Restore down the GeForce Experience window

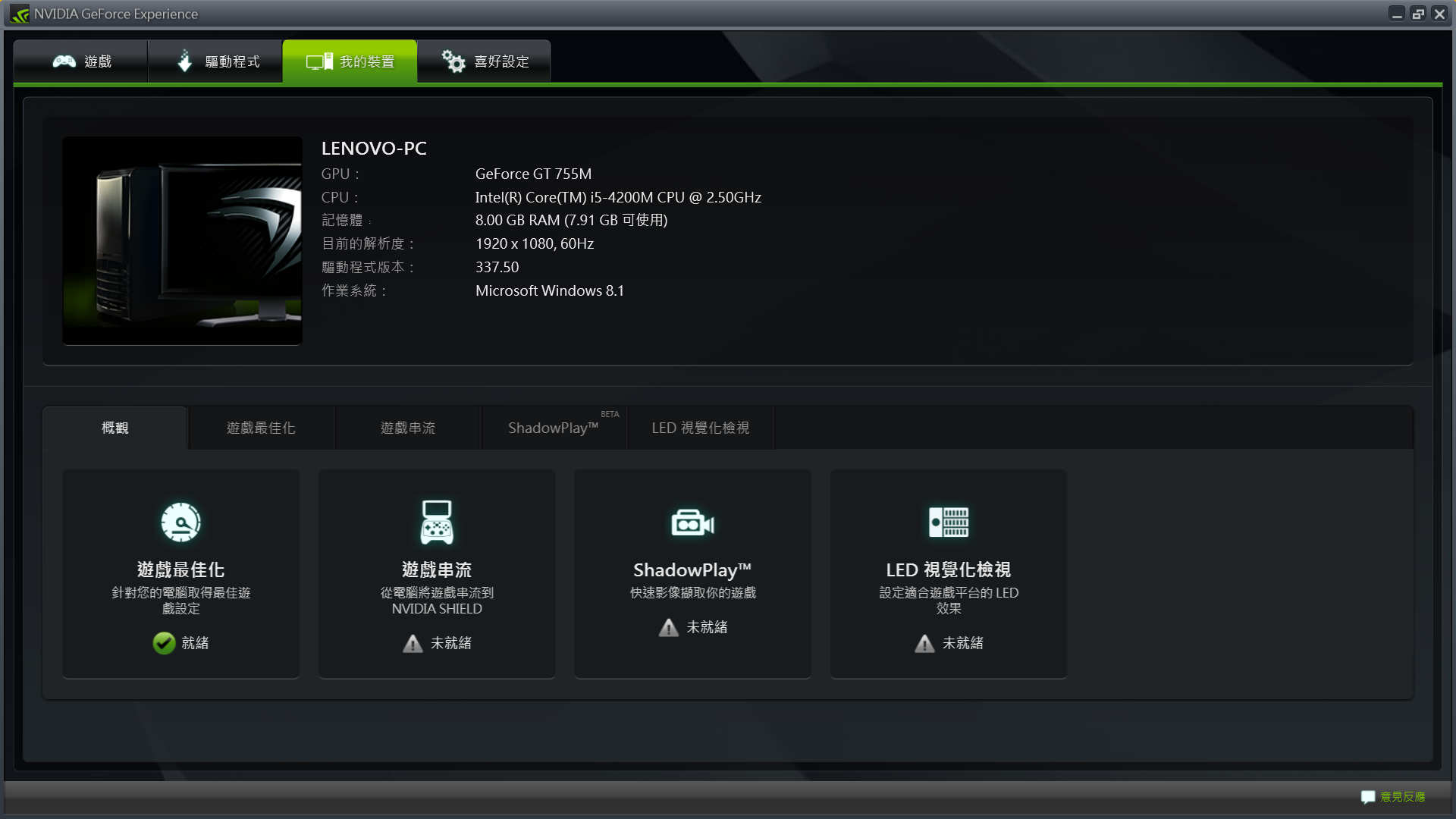coord(1418,14)
